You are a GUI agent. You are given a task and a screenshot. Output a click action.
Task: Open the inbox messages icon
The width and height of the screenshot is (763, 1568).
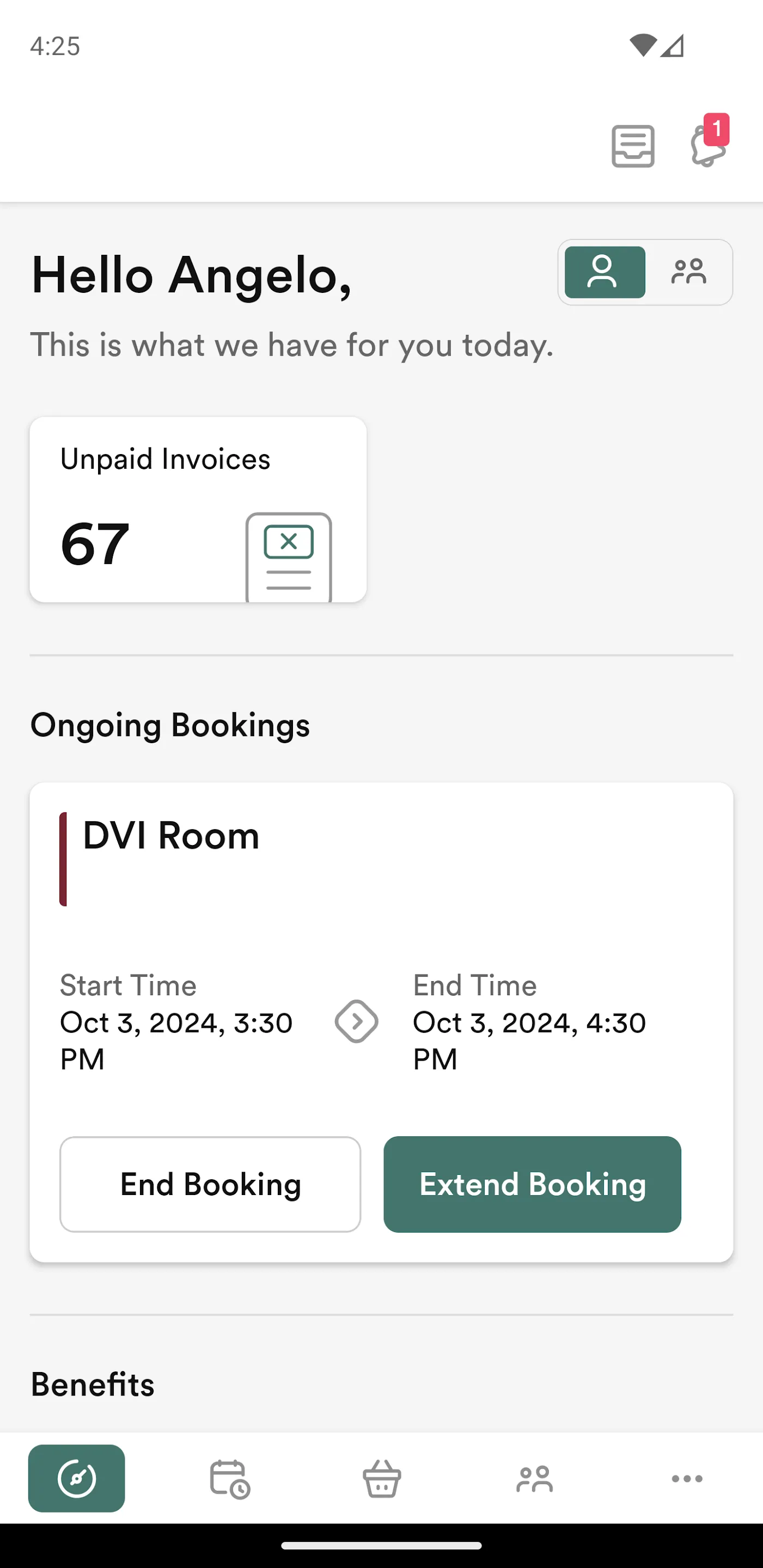point(633,146)
